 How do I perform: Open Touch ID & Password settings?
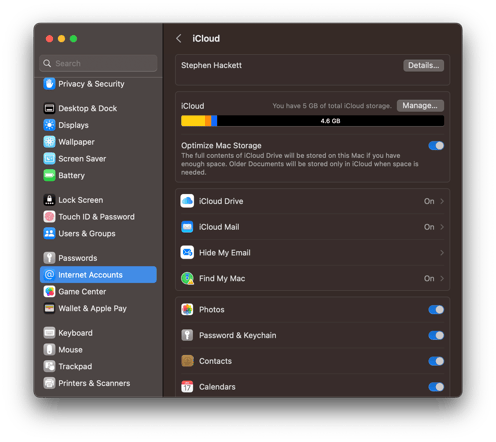point(98,217)
